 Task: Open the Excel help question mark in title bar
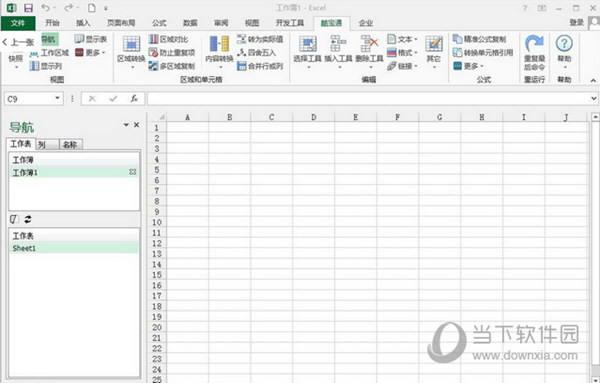point(525,8)
